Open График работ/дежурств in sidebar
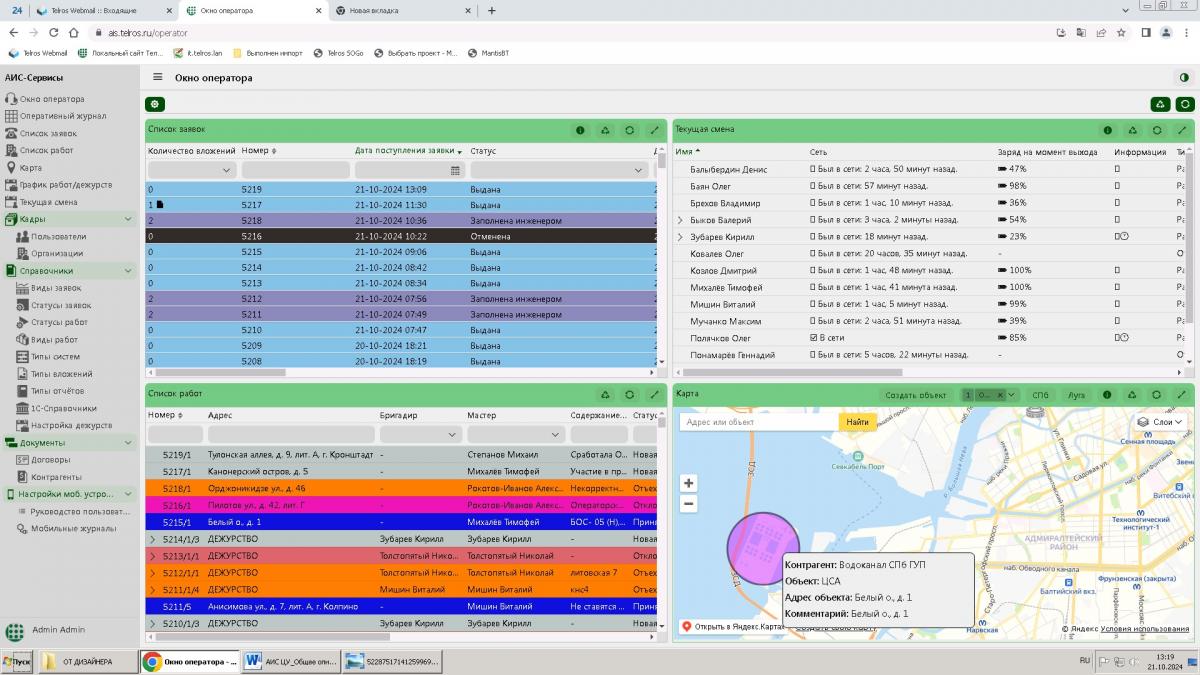 pos(66,184)
